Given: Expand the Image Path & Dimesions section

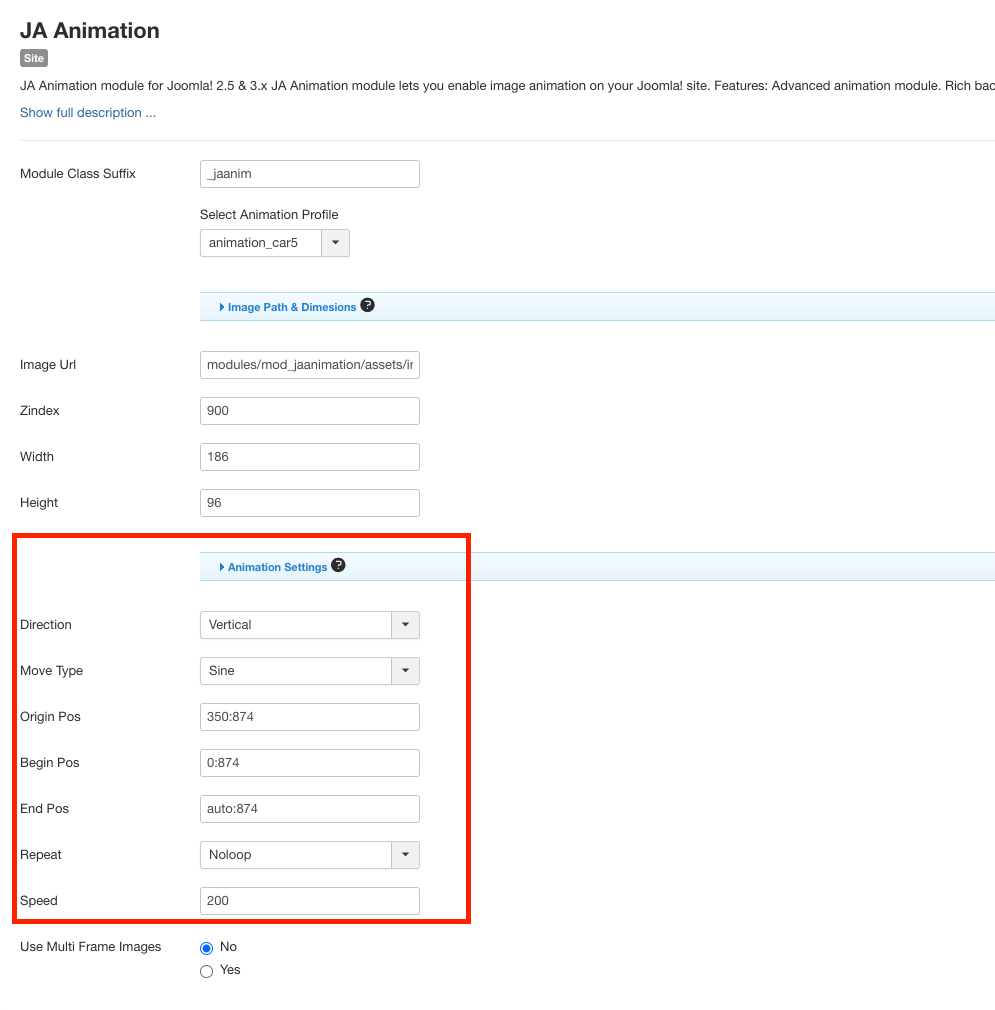Looking at the screenshot, I should (x=291, y=307).
